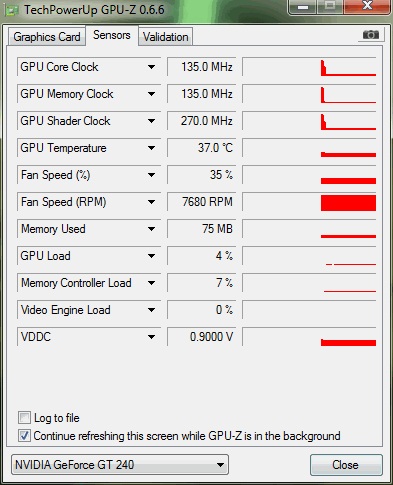Image resolution: width=393 pixels, height=485 pixels.
Task: Switch to the Graphics Card tab
Action: 47,37
